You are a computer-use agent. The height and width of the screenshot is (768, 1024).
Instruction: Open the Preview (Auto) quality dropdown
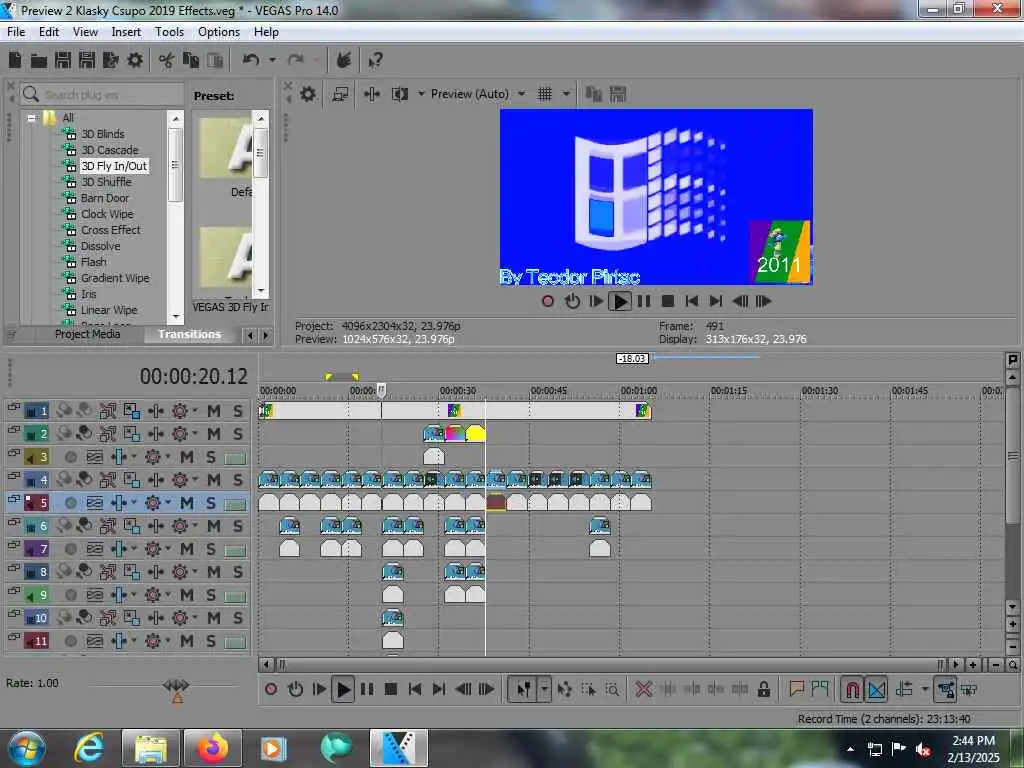coord(521,94)
